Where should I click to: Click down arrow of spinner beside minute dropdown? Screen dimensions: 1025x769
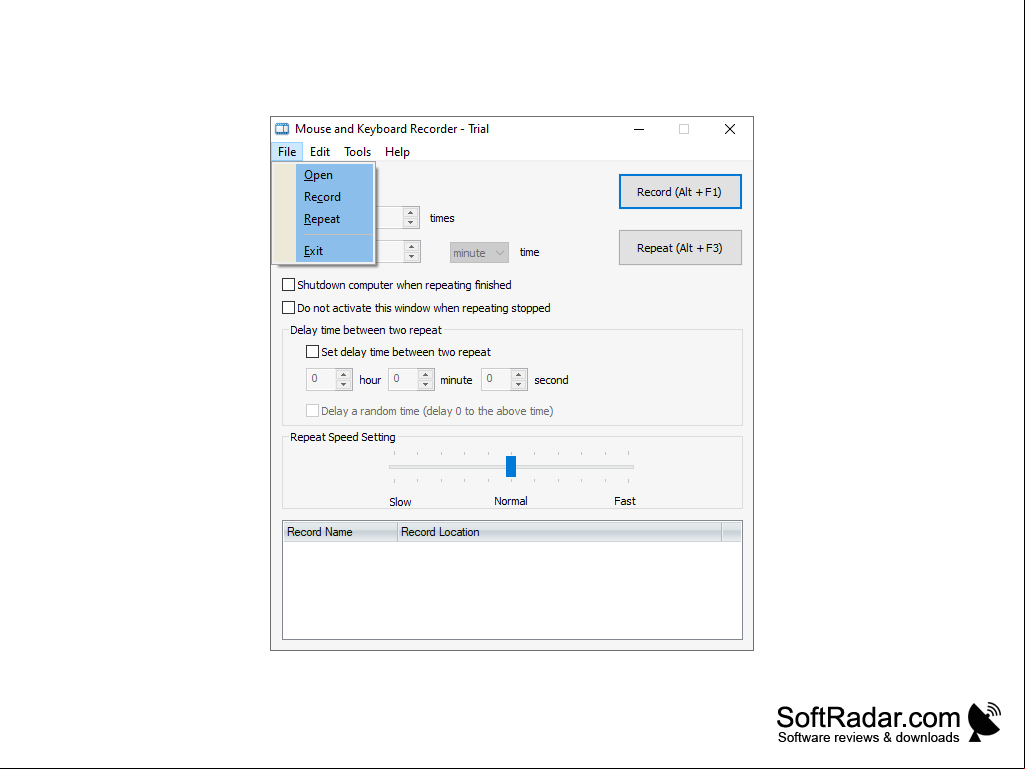point(411,256)
